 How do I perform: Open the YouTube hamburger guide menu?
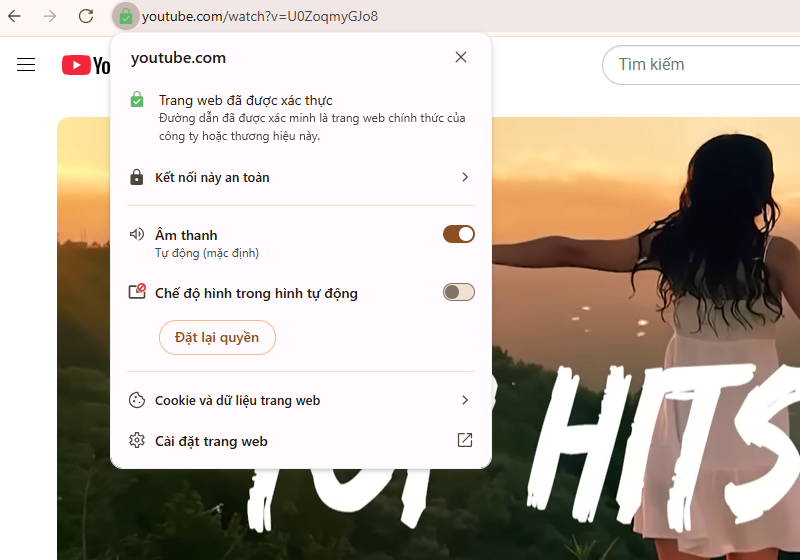click(26, 65)
